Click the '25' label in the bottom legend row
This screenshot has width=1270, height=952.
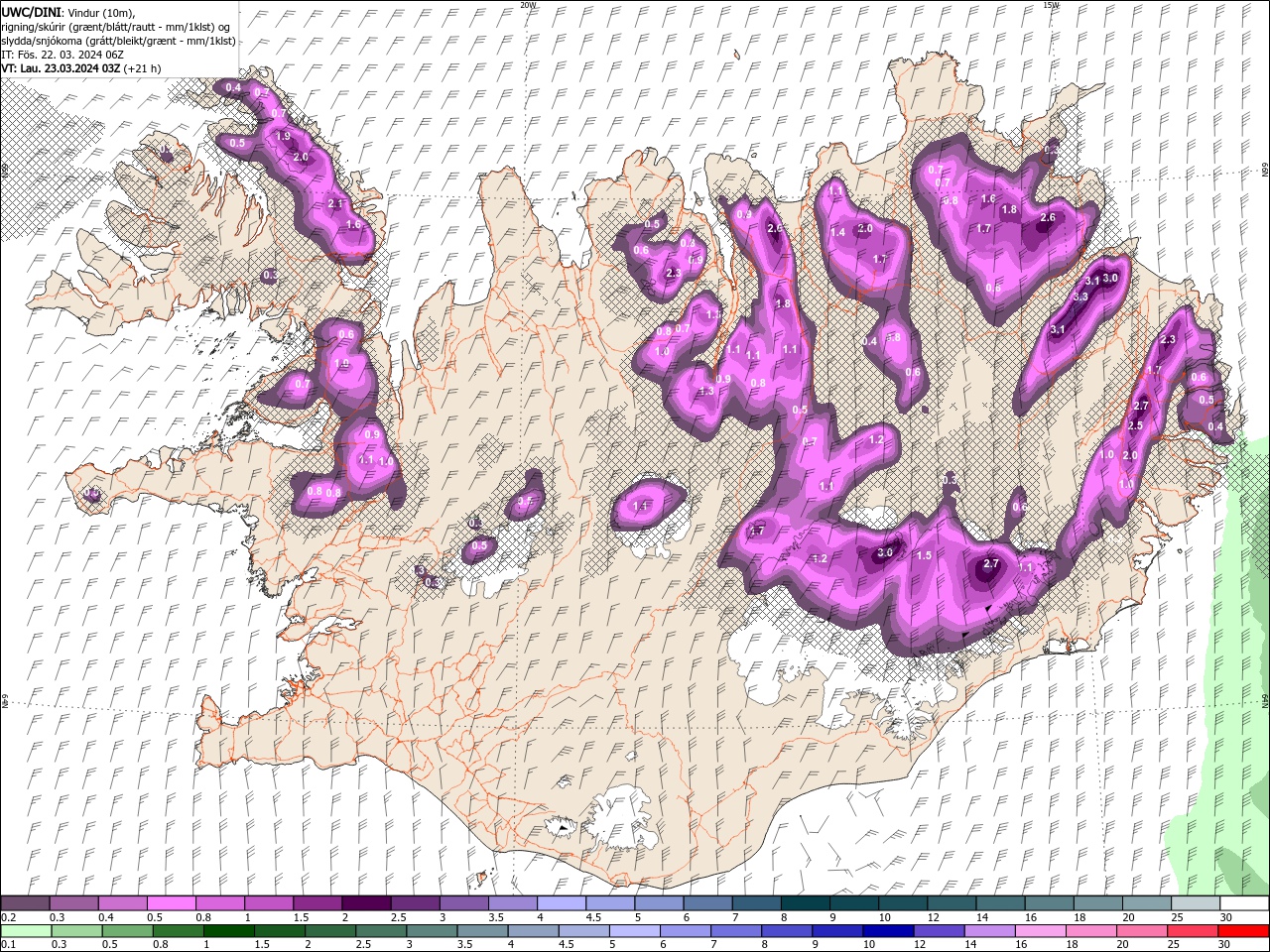(1172, 945)
